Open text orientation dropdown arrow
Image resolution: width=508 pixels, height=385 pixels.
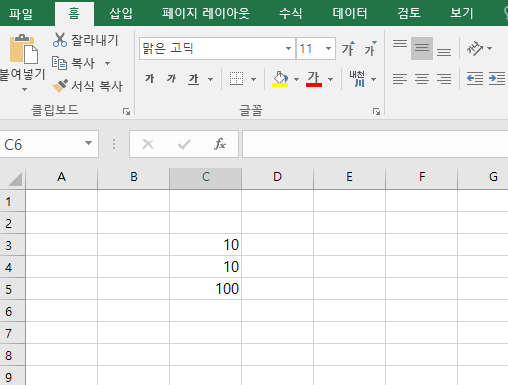489,49
